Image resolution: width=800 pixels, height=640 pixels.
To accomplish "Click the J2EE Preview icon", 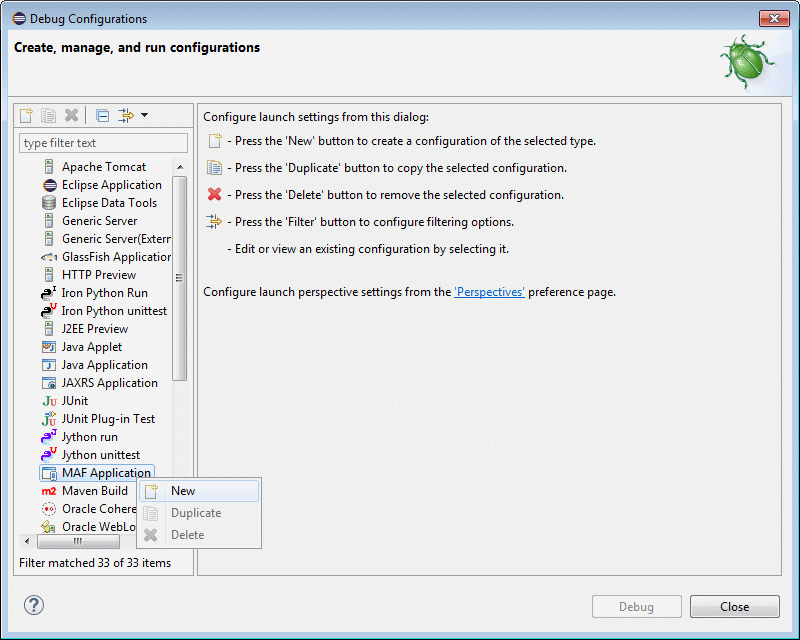I will [49, 329].
